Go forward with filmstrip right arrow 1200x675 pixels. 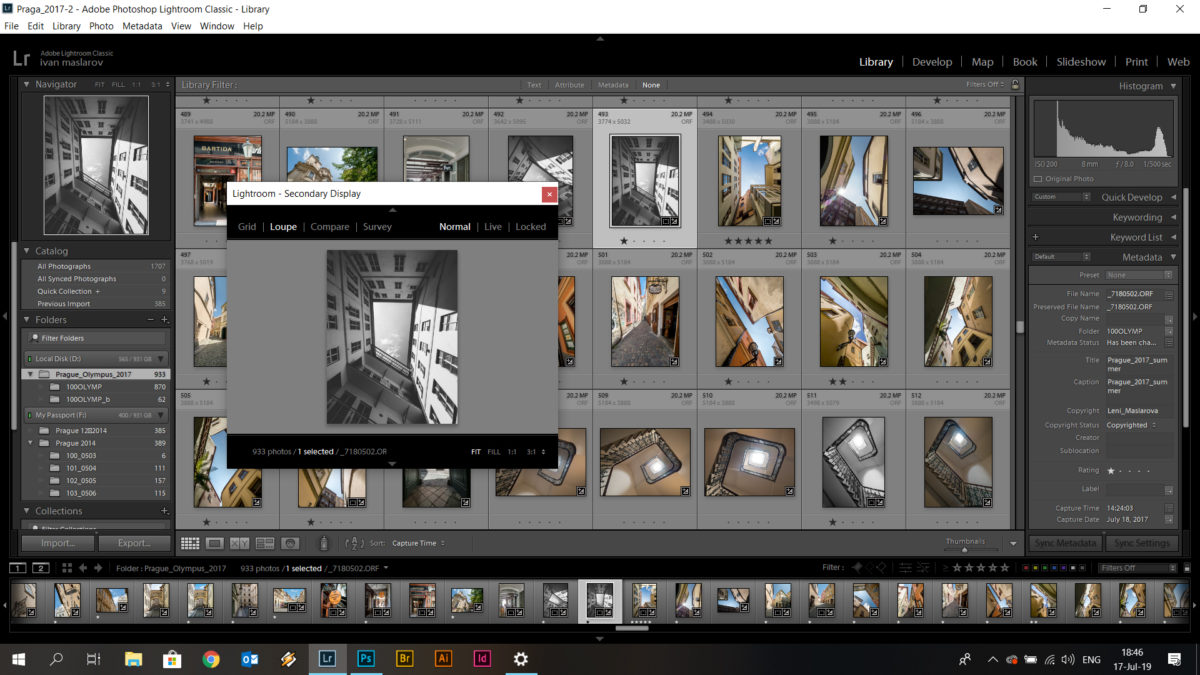(97, 568)
